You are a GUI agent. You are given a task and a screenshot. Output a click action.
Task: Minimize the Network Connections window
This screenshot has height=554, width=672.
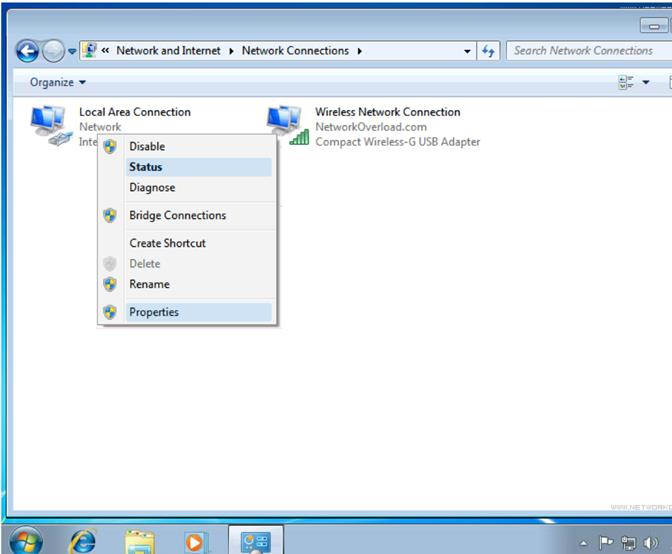pyautogui.click(x=654, y=26)
